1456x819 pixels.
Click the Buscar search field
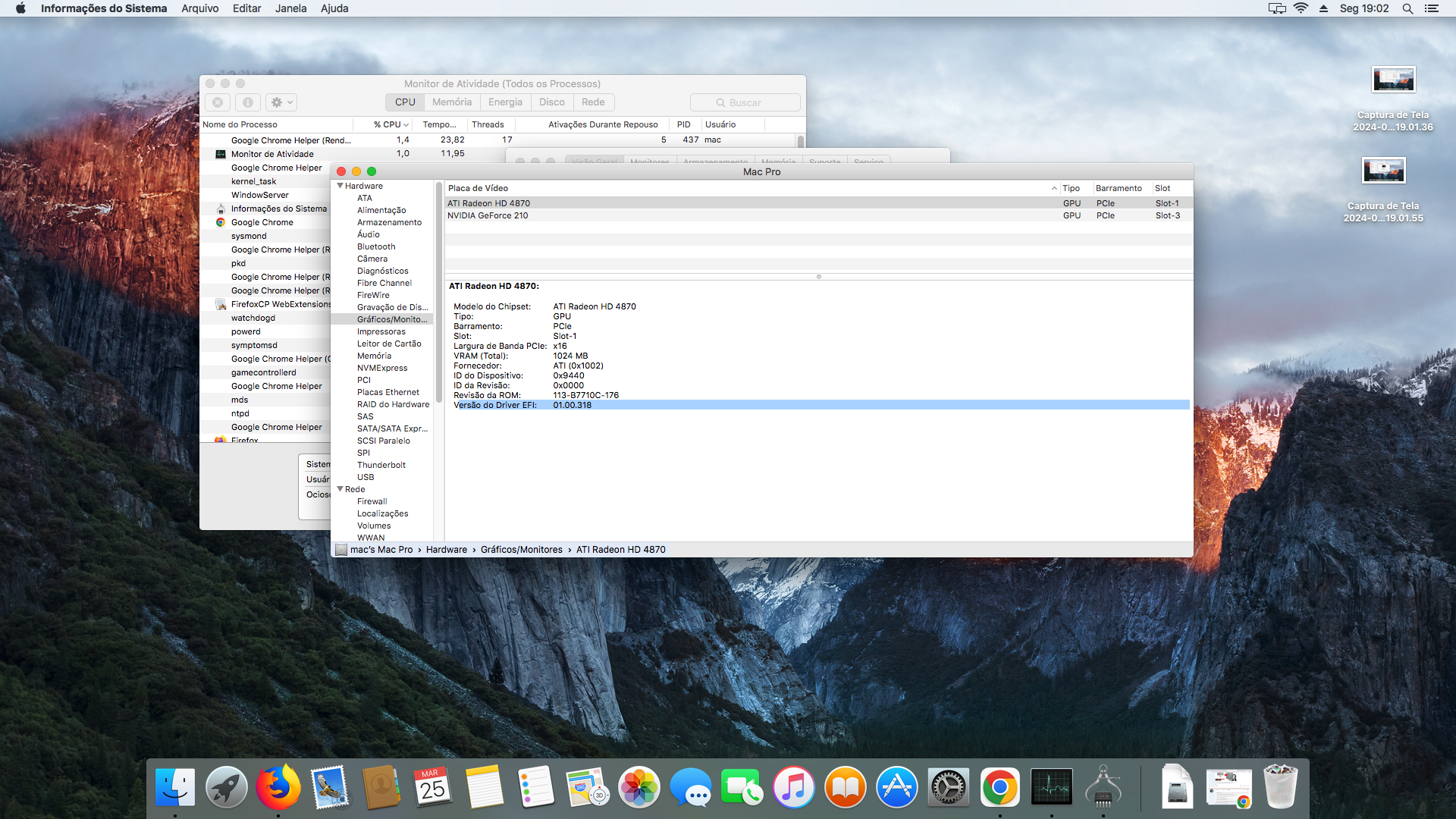745,102
